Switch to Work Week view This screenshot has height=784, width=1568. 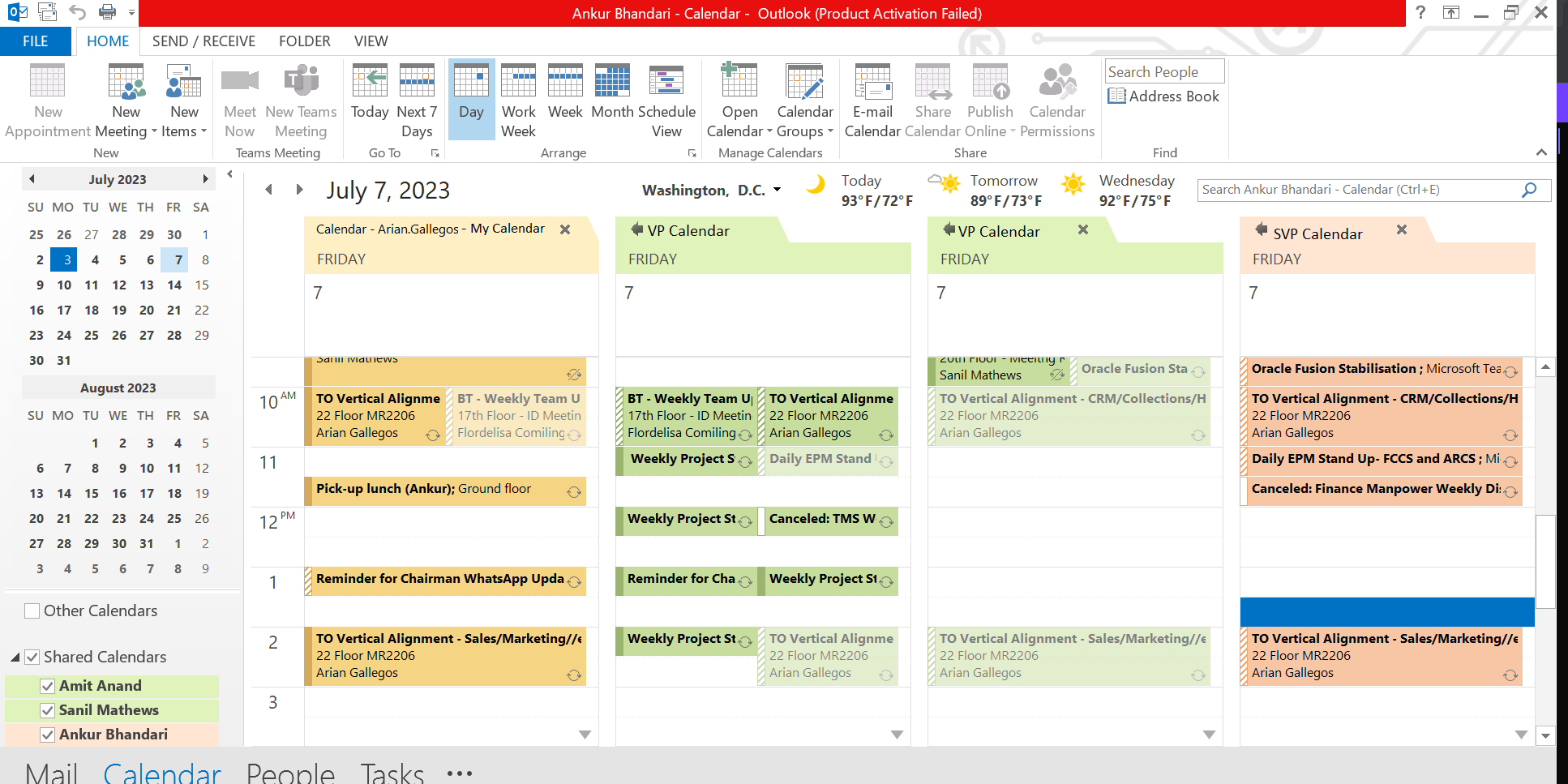[x=518, y=101]
